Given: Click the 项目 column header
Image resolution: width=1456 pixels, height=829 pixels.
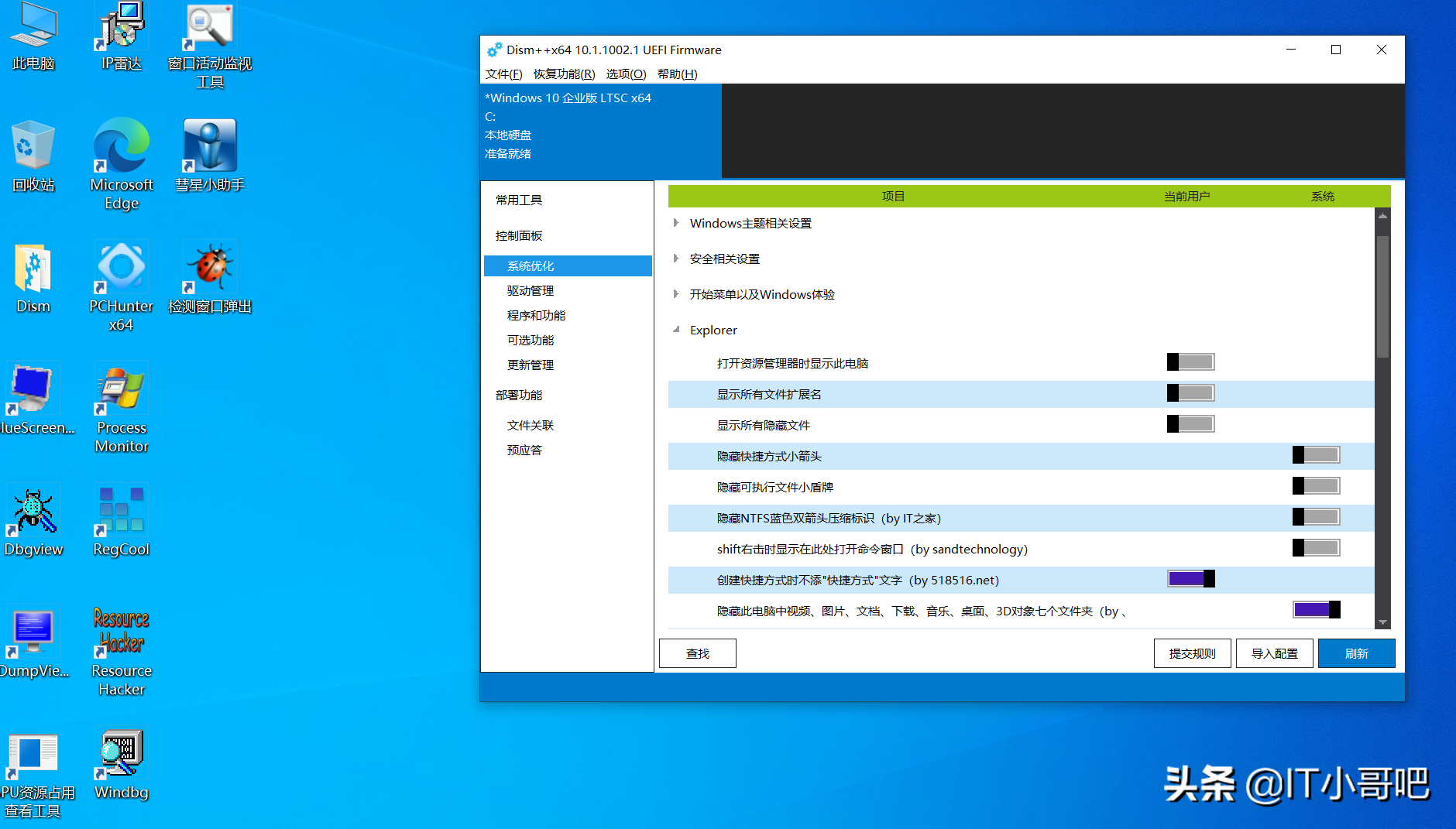Looking at the screenshot, I should point(893,196).
